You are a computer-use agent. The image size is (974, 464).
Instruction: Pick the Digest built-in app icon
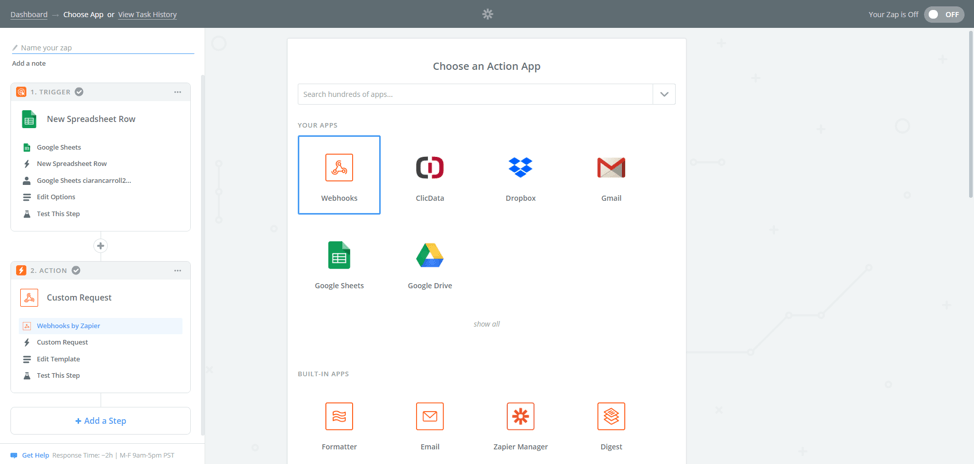611,416
